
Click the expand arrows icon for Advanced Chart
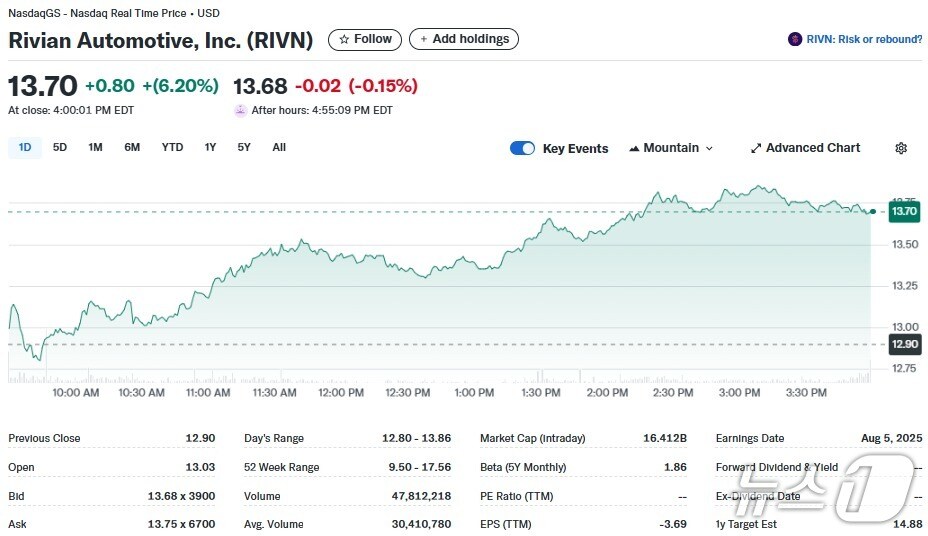pos(756,148)
